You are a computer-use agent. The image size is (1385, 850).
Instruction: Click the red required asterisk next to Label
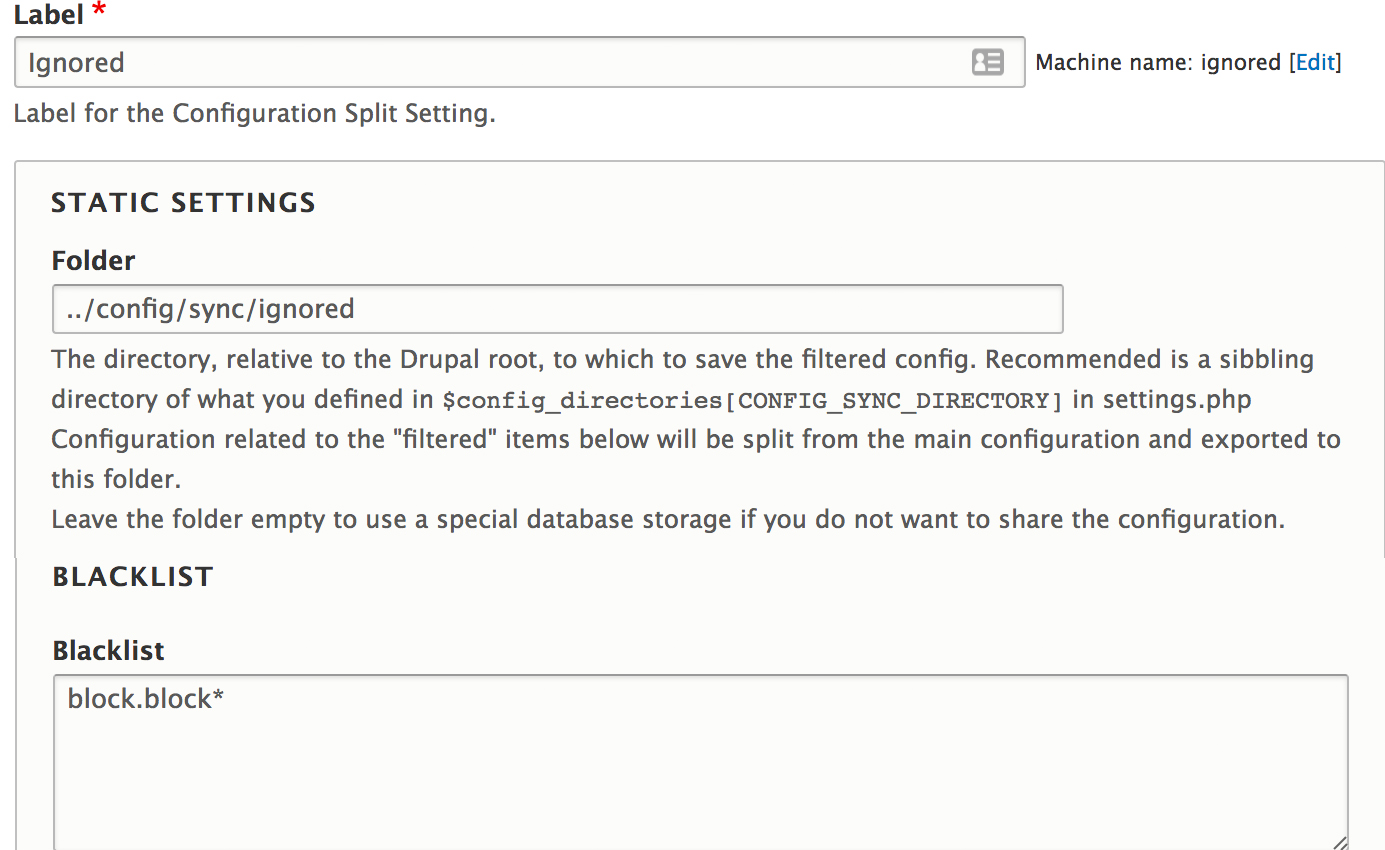coord(98,12)
